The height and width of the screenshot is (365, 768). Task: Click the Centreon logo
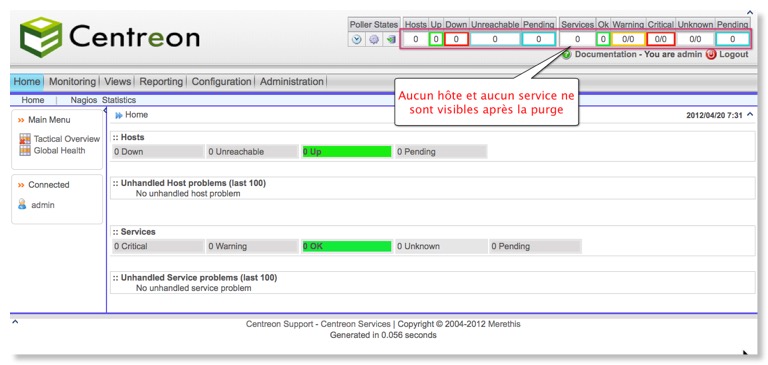pyautogui.click(x=110, y=37)
